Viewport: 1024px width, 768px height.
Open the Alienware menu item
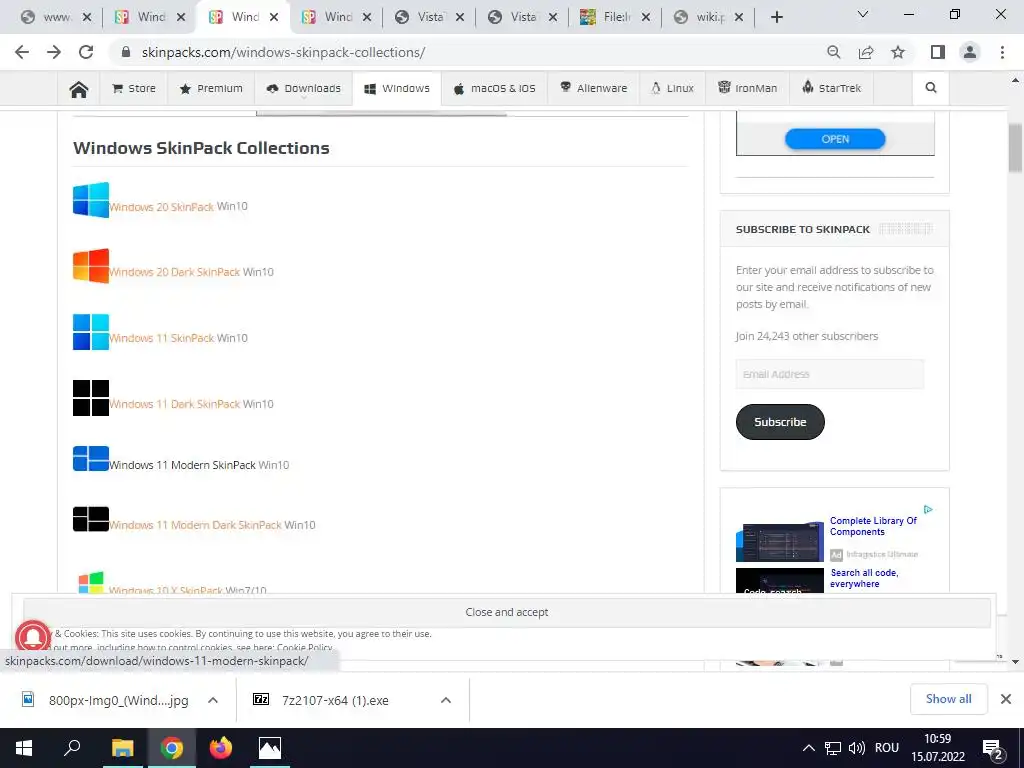click(x=594, y=88)
